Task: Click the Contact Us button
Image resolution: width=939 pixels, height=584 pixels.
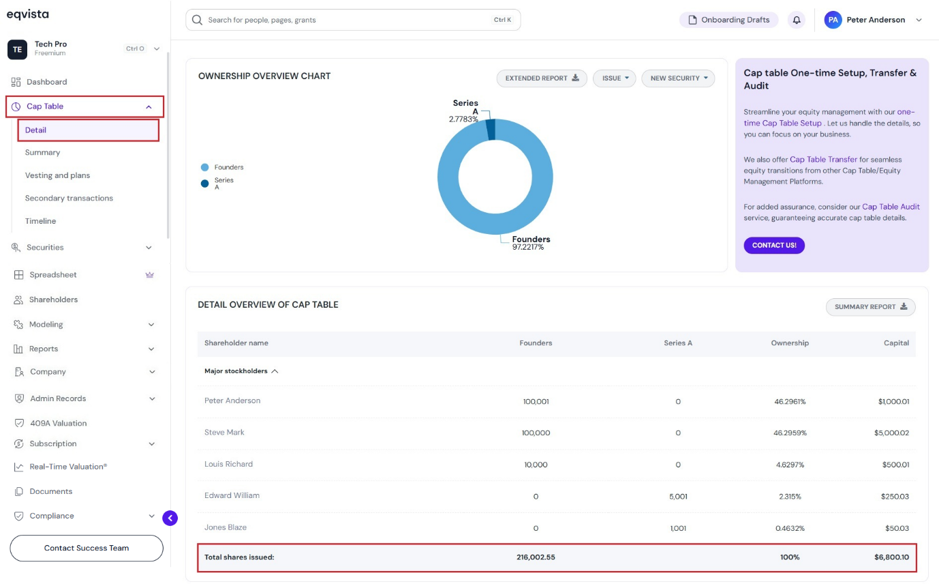Action: 774,246
